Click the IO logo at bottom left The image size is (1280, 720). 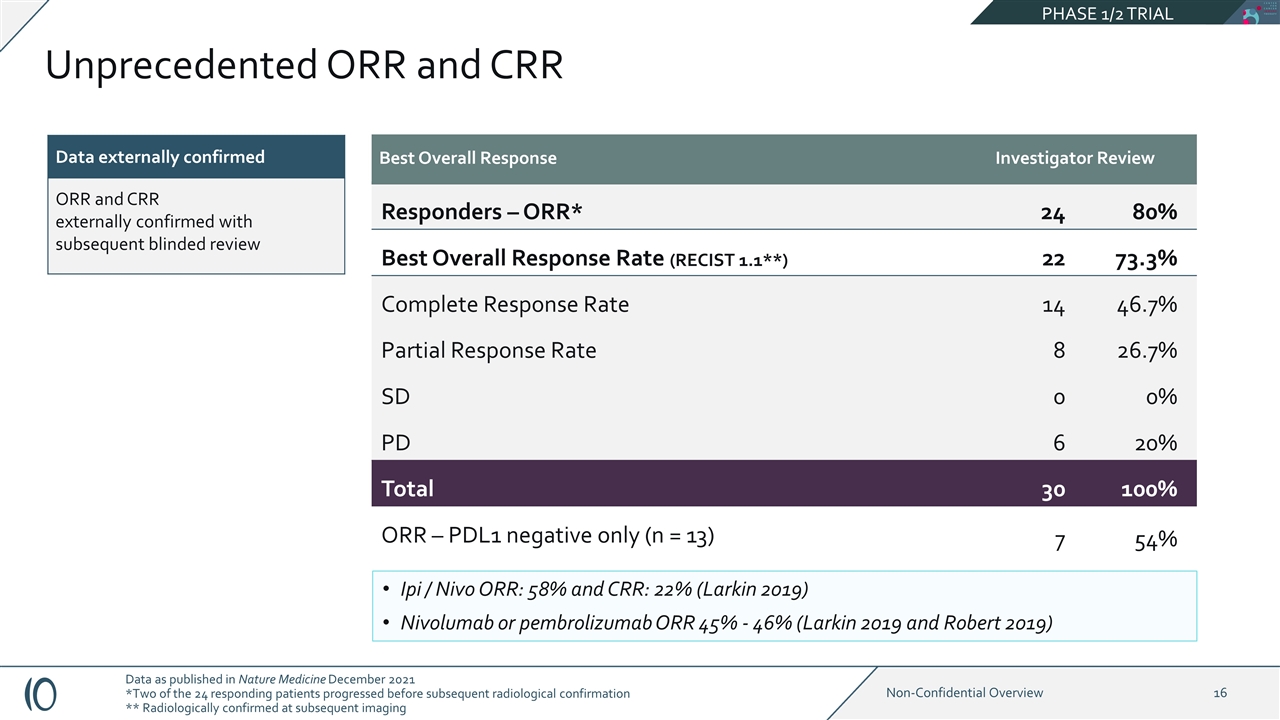(40, 693)
